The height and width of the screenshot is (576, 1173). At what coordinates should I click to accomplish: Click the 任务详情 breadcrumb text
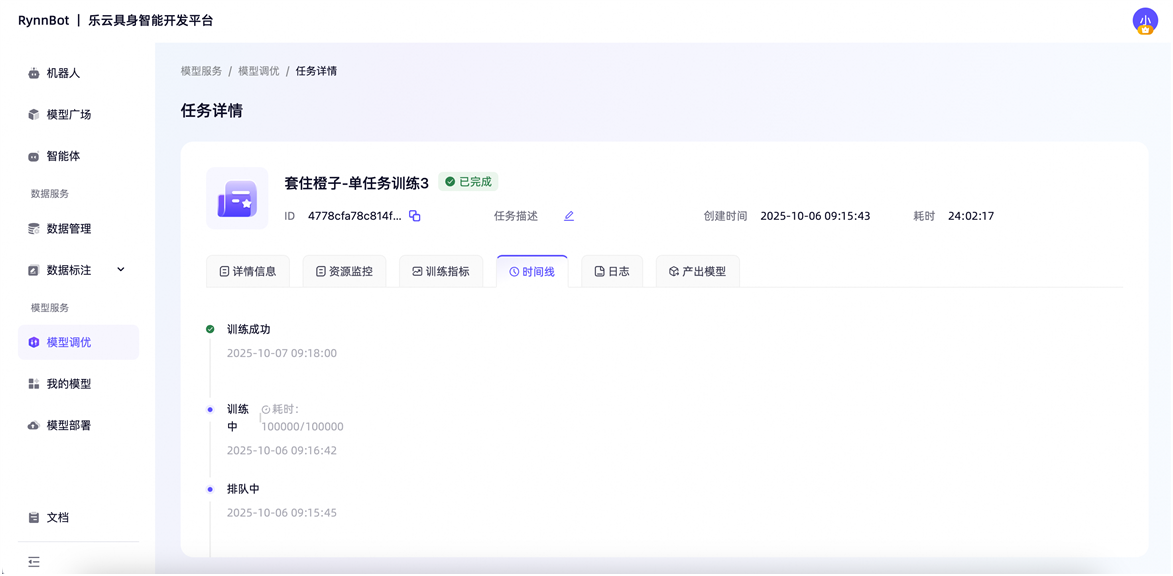click(x=316, y=71)
